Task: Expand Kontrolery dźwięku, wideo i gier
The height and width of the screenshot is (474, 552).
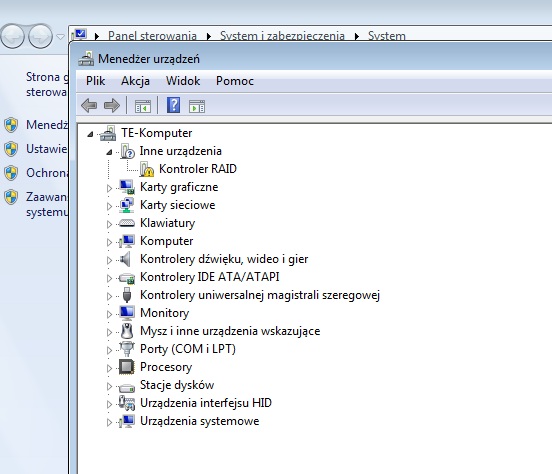Action: tap(109, 260)
